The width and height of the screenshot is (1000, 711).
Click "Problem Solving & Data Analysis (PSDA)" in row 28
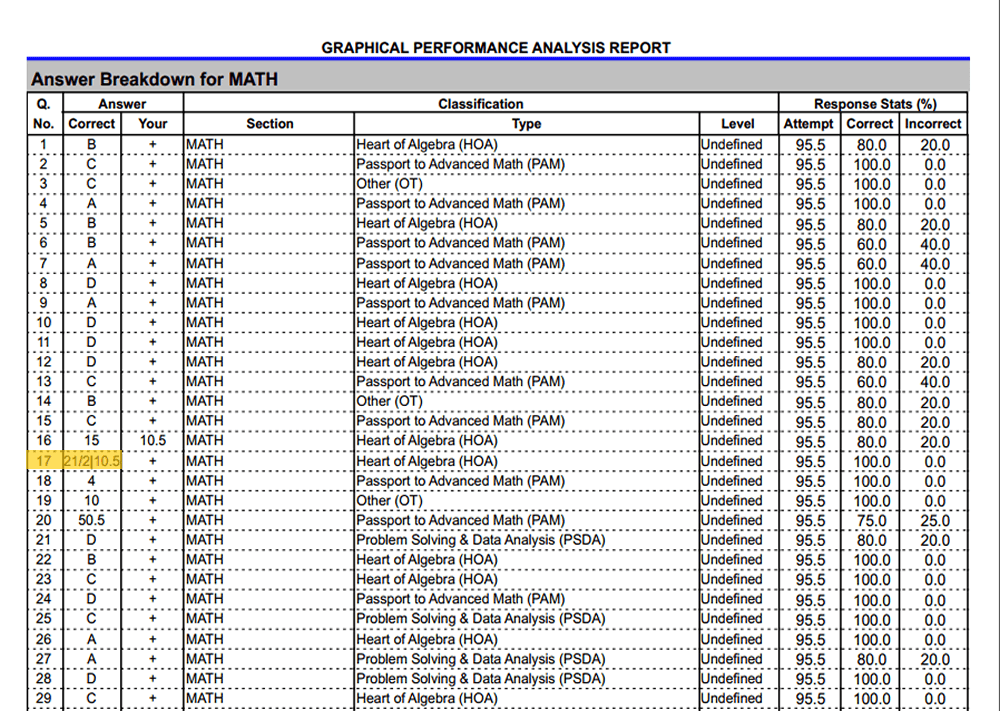480,678
